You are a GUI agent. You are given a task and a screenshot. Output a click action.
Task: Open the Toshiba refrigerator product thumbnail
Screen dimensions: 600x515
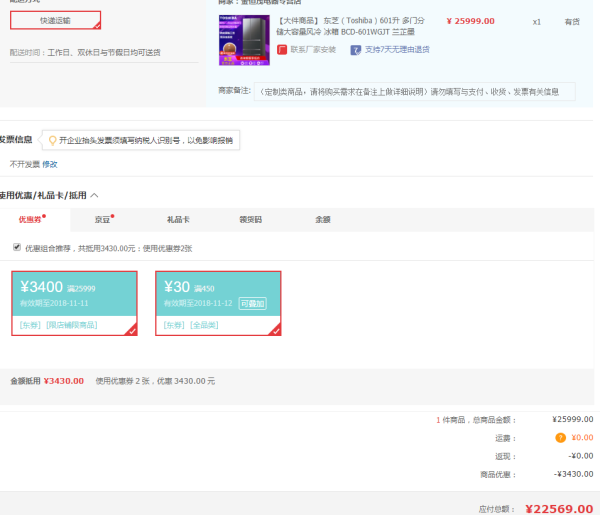tap(244, 40)
